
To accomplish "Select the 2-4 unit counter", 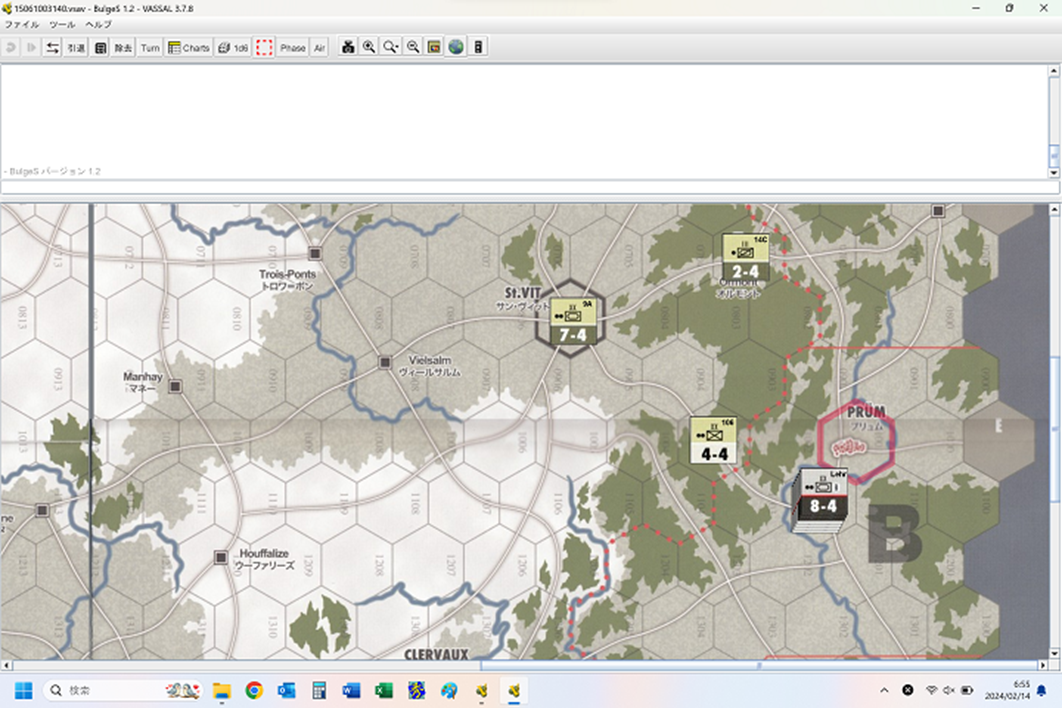I will 745,257.
